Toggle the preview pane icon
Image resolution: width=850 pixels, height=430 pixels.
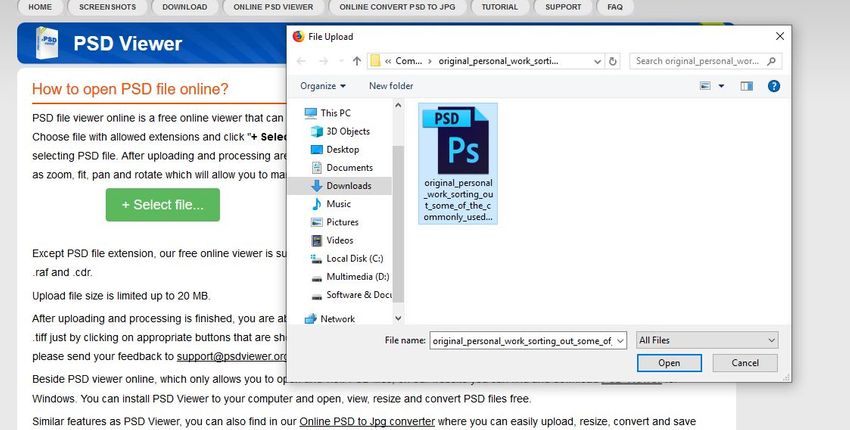point(746,86)
